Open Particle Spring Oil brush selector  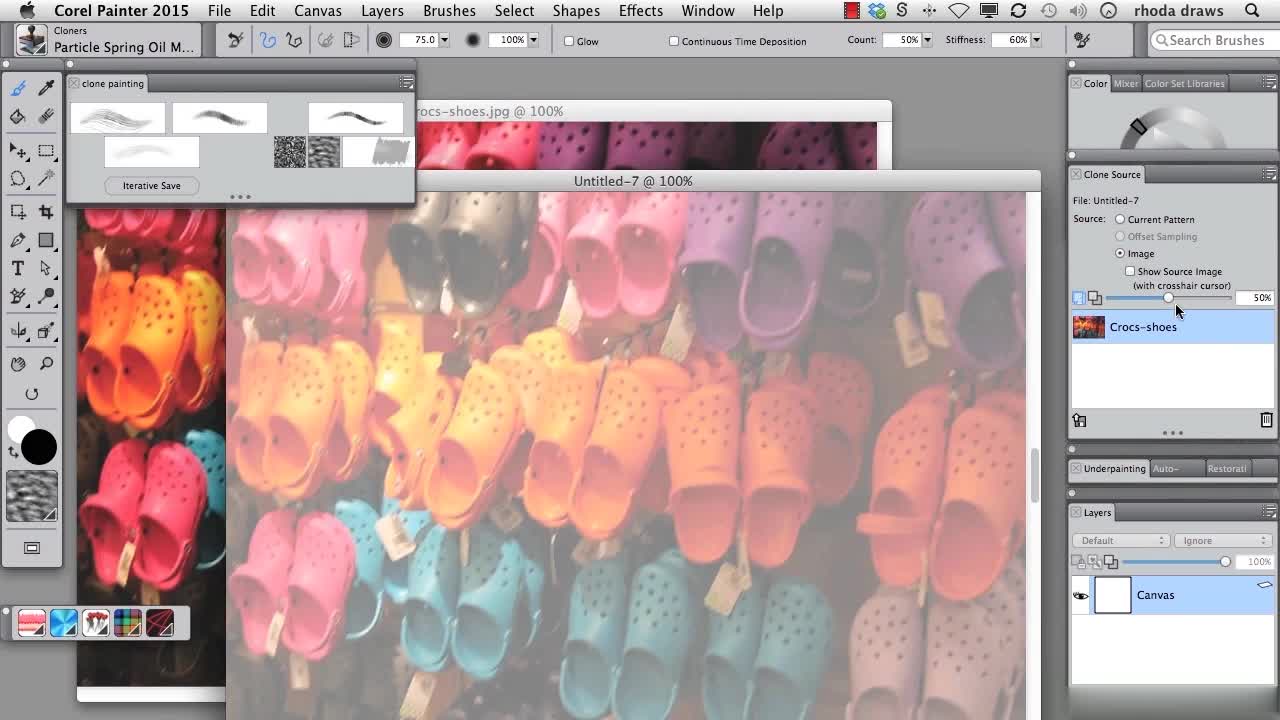click(110, 40)
